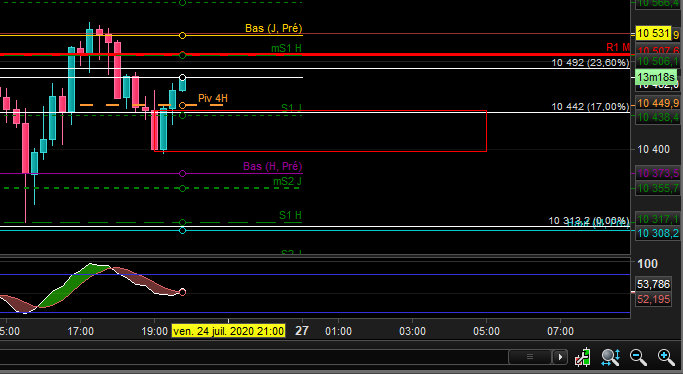Viewport: 683px width, 374px height.
Task: Click the 05:00 time axis label
Action: pyautogui.click(x=487, y=331)
